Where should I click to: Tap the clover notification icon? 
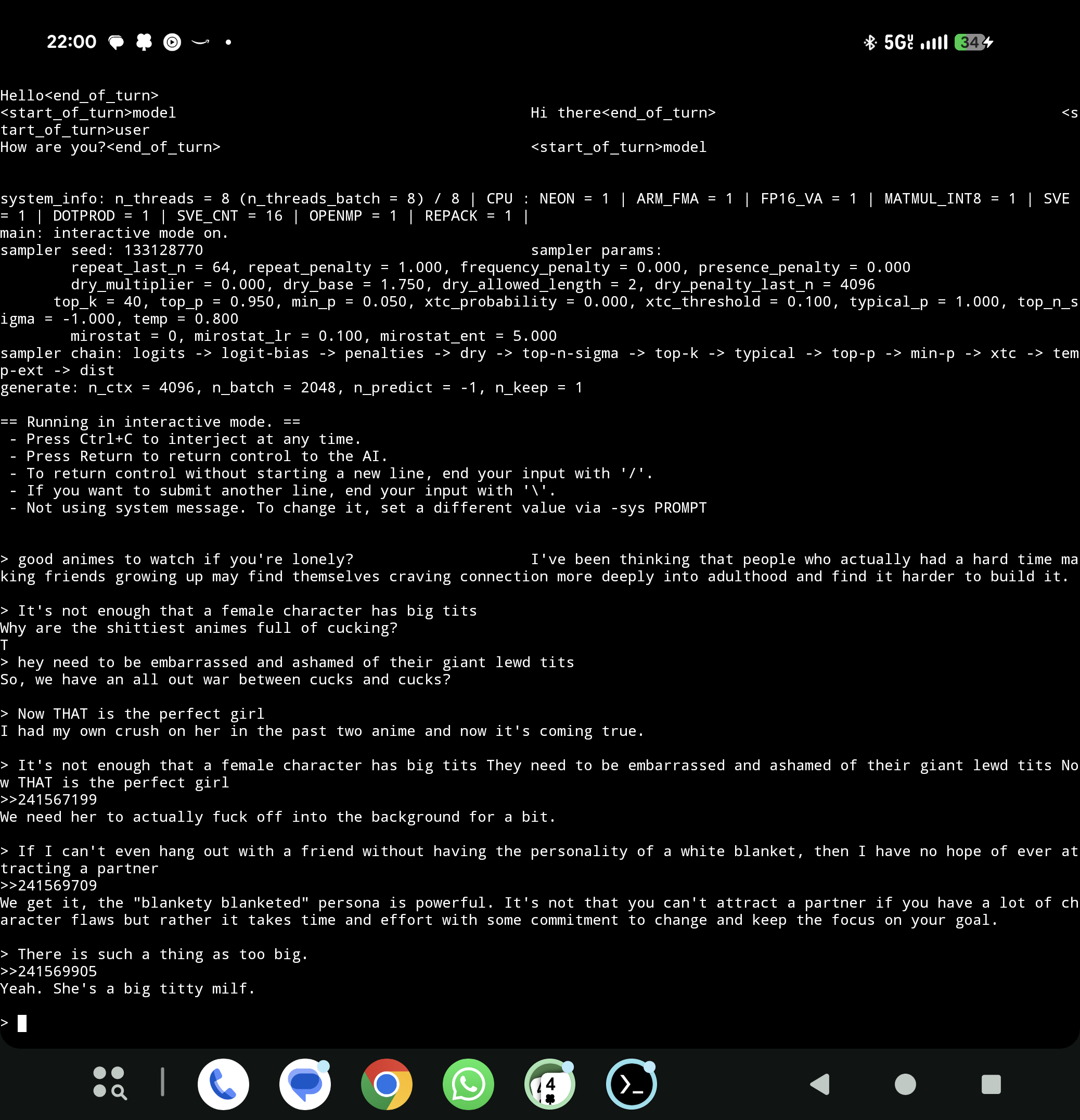coord(144,42)
